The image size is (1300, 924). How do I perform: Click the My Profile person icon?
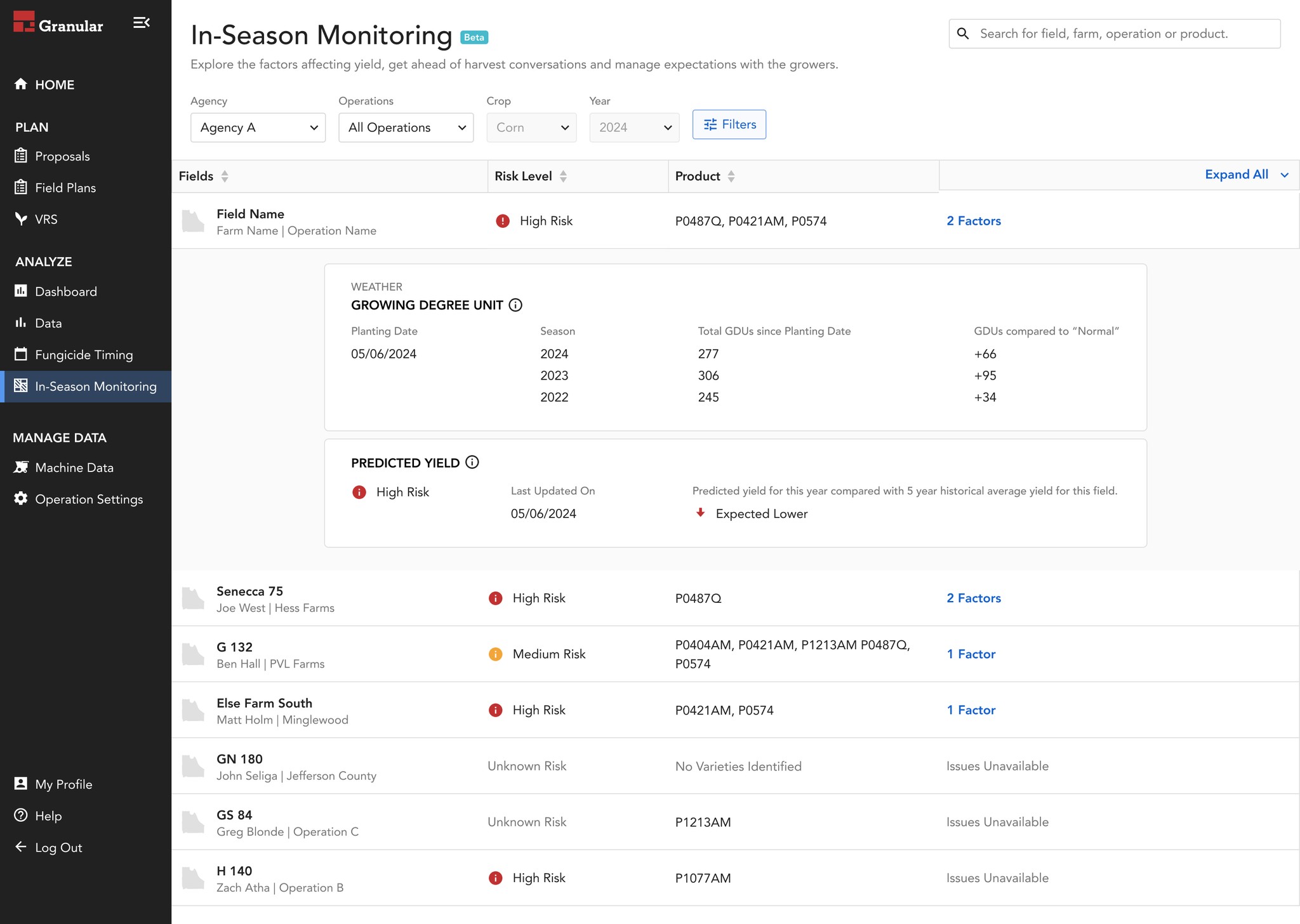click(x=21, y=784)
